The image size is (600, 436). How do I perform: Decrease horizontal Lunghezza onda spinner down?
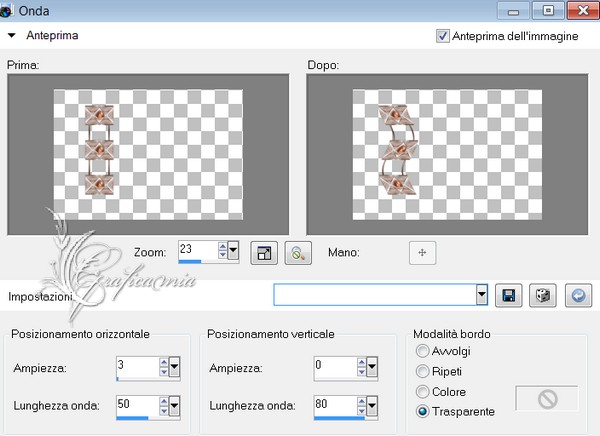(164, 410)
